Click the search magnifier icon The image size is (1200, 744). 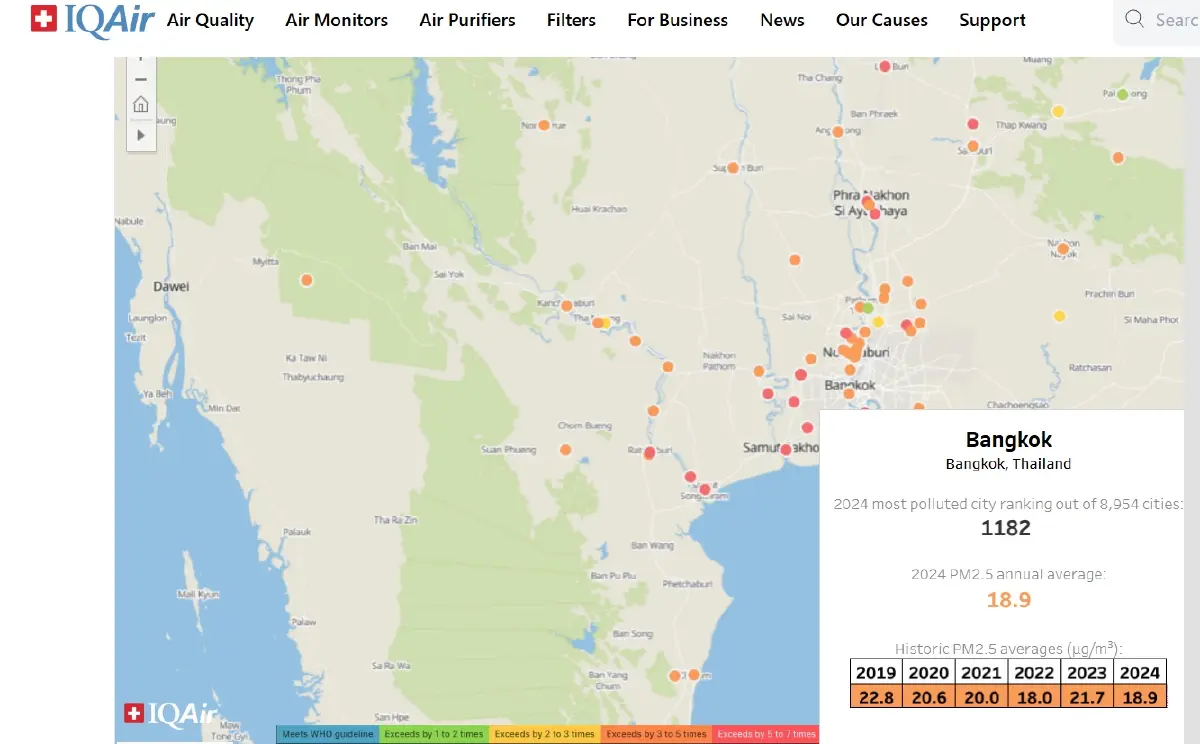pos(1134,19)
